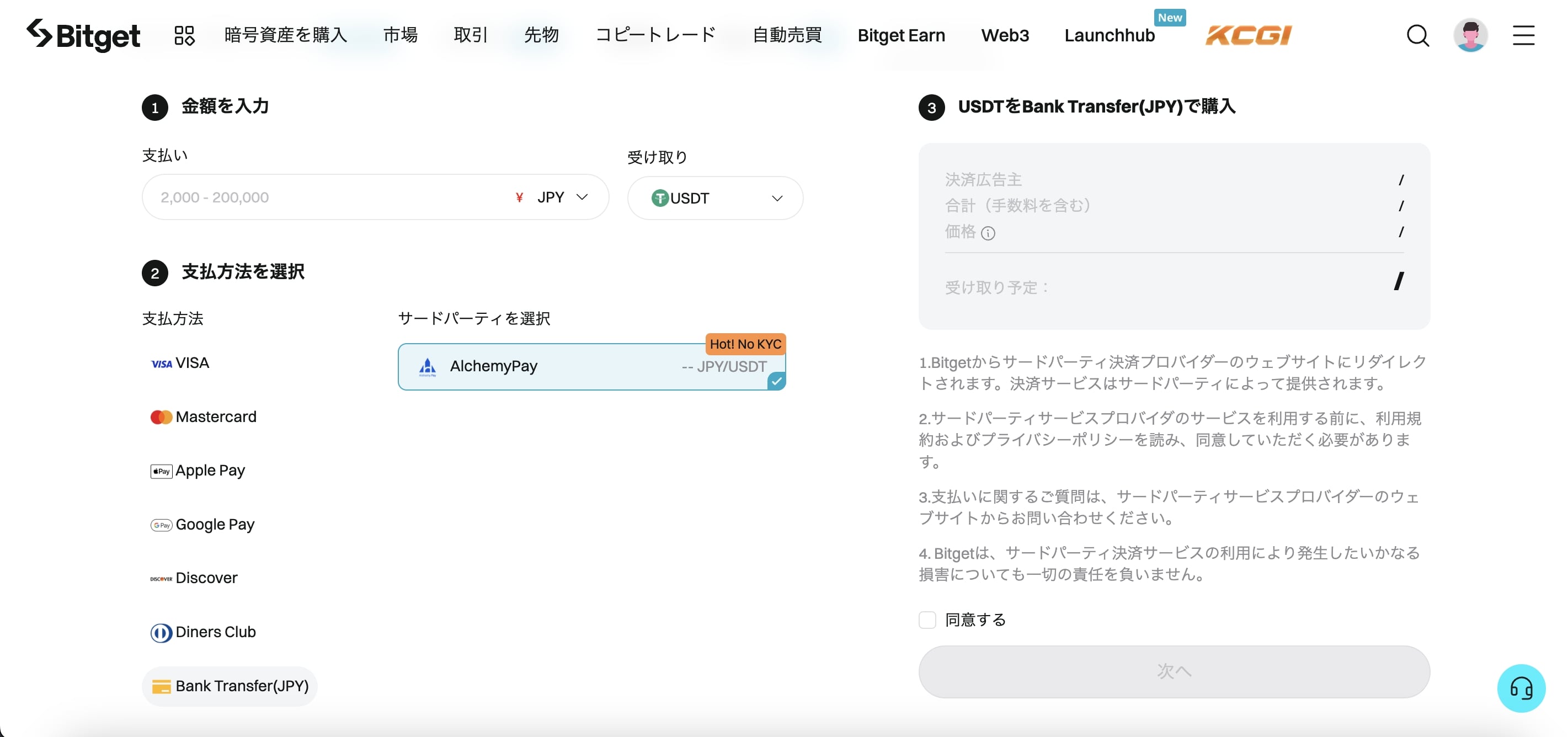Select Apple Pay payment method
1568x737 pixels.
pyautogui.click(x=198, y=471)
